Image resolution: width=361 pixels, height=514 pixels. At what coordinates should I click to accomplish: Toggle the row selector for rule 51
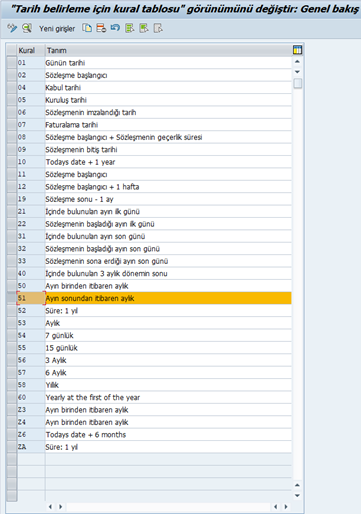12,298
